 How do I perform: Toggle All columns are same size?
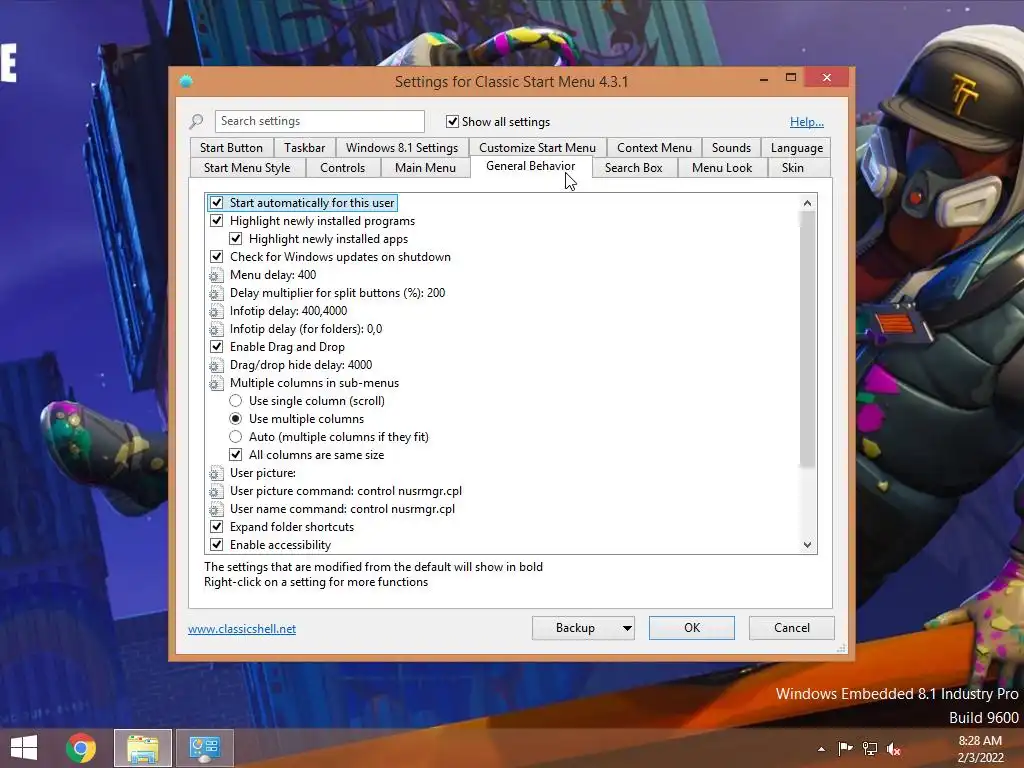click(x=236, y=455)
